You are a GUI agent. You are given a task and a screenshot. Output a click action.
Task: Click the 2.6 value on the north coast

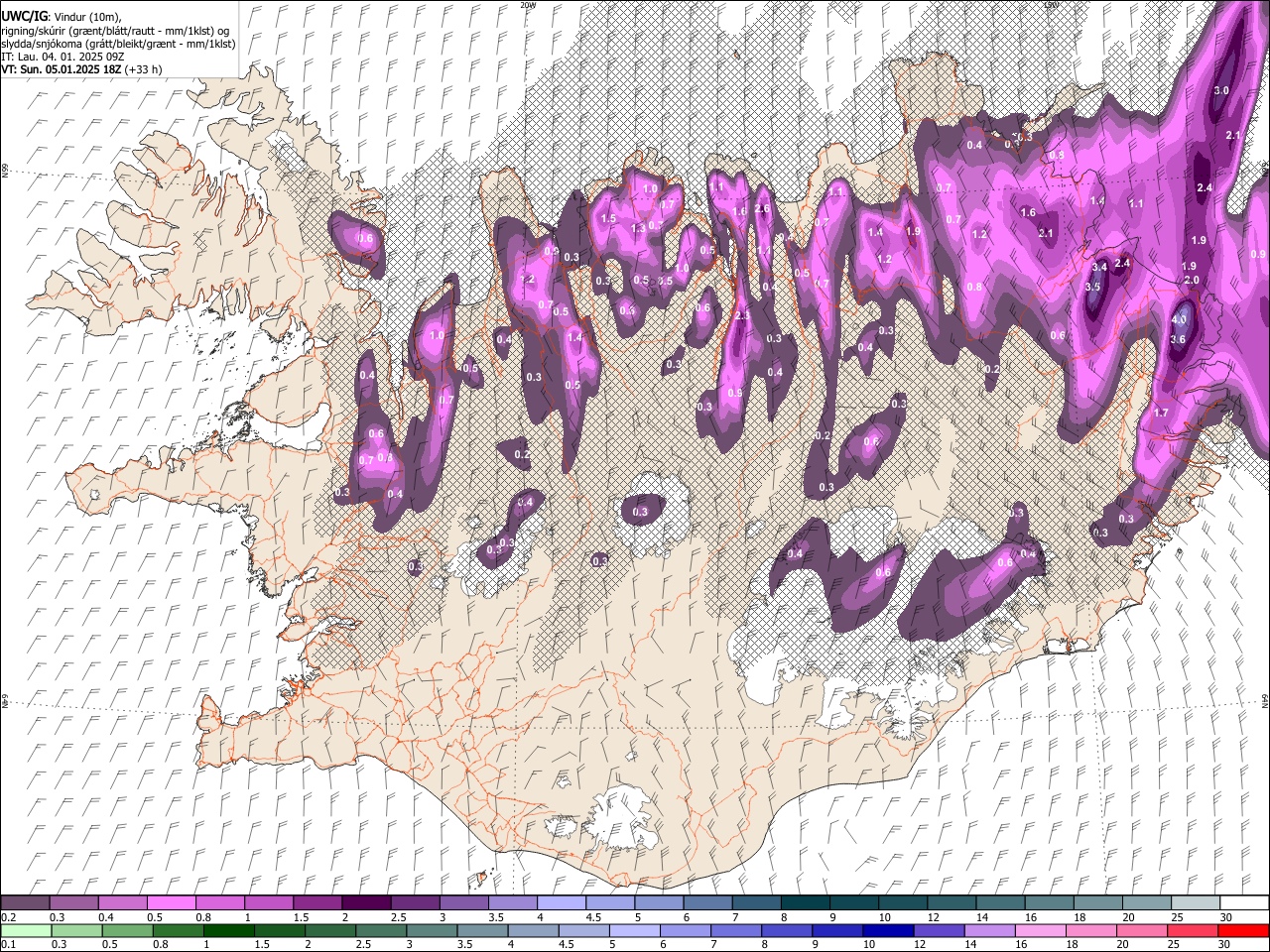762,209
